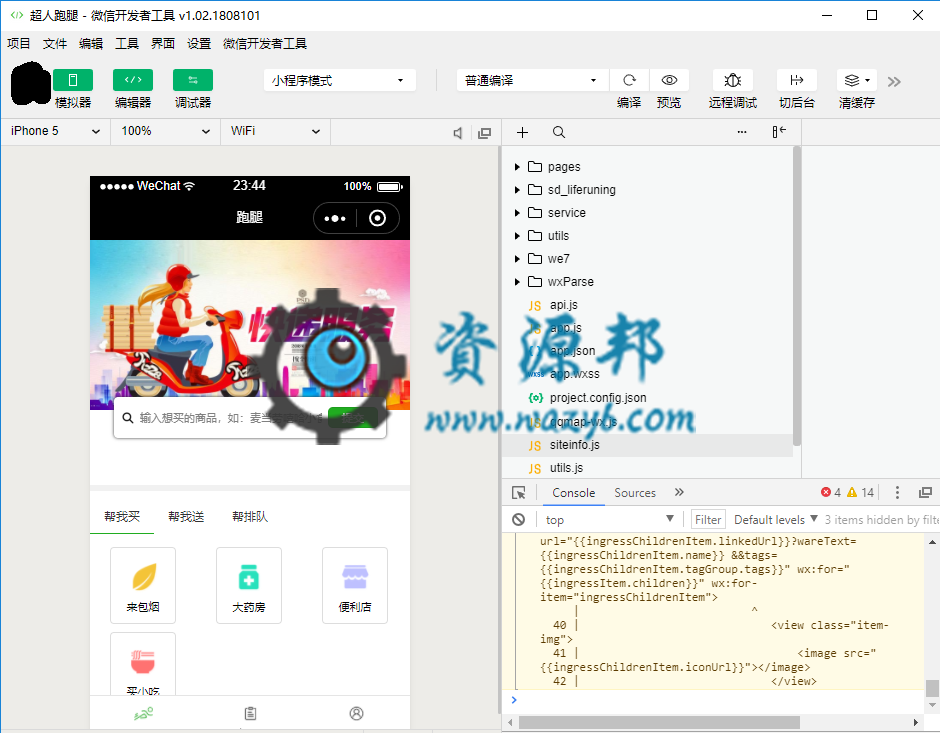Open the profile user tab icon

coord(356,713)
